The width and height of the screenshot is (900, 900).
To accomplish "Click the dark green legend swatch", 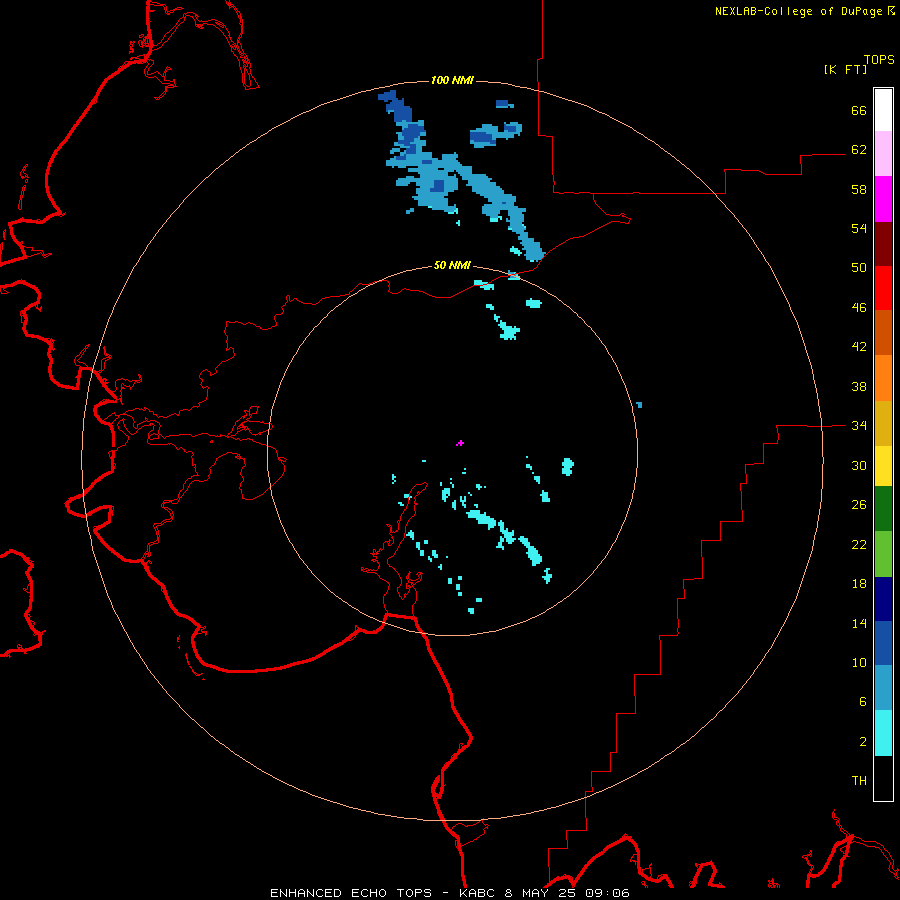I will click(883, 509).
